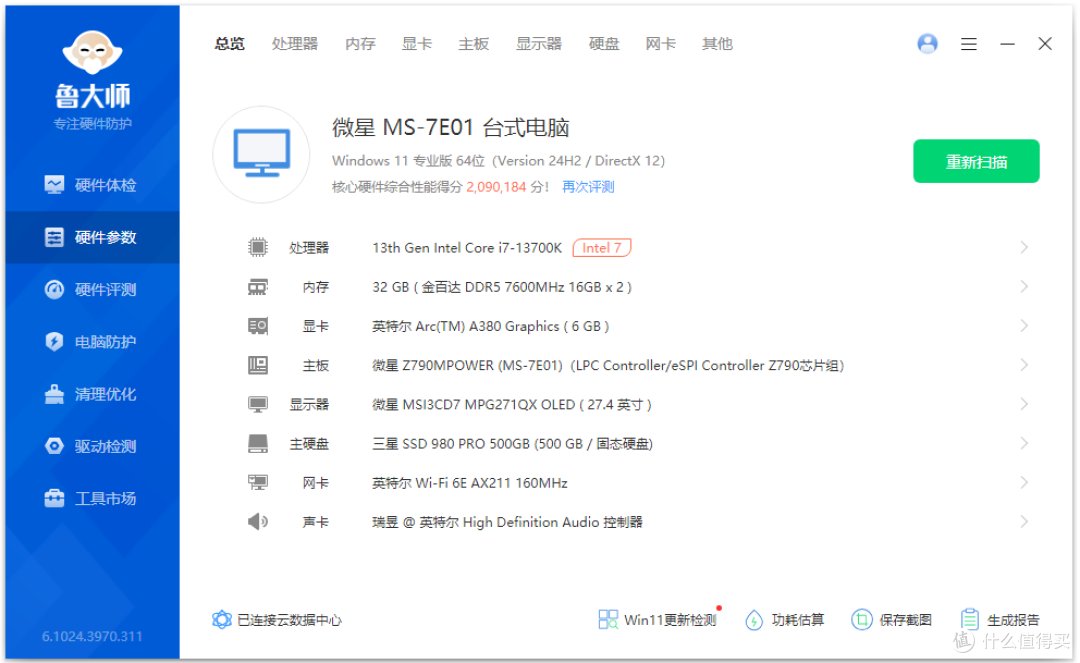Switch to the top 网卡 tab

pyautogui.click(x=661, y=44)
